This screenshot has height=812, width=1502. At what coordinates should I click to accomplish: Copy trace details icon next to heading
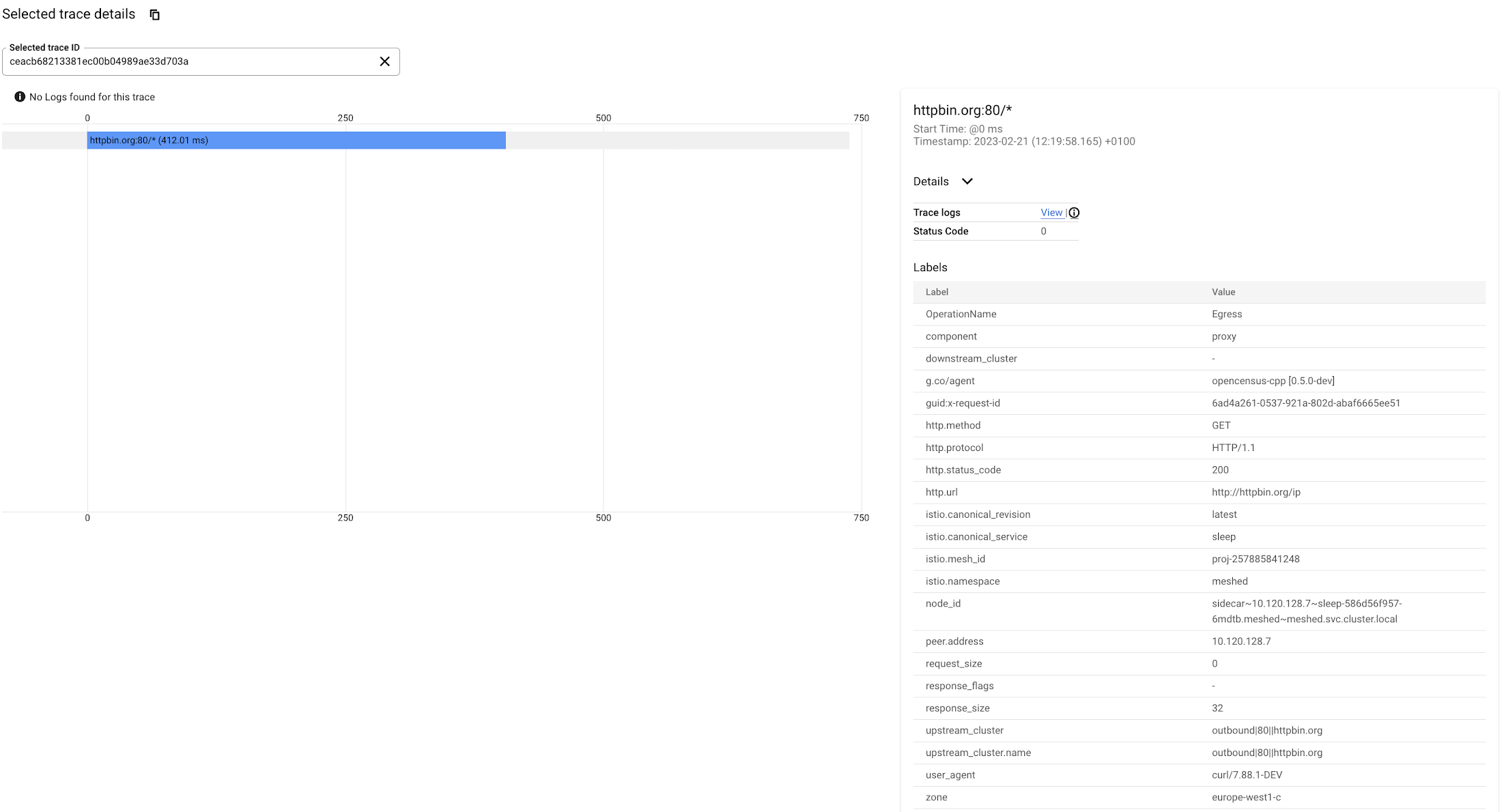(x=155, y=15)
